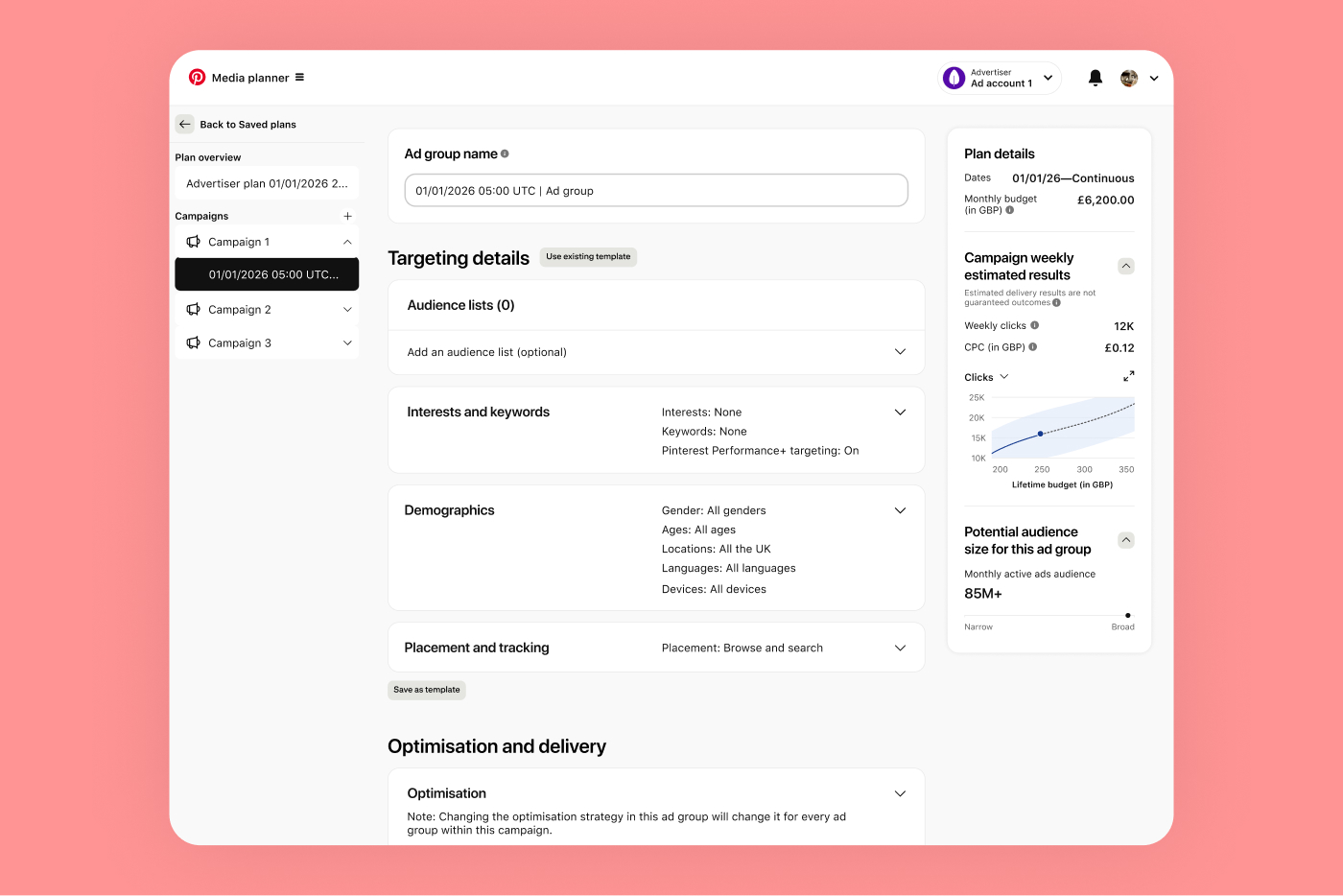Viewport: 1343px width, 896px height.
Task: Click the Save as template button
Action: [x=426, y=690]
